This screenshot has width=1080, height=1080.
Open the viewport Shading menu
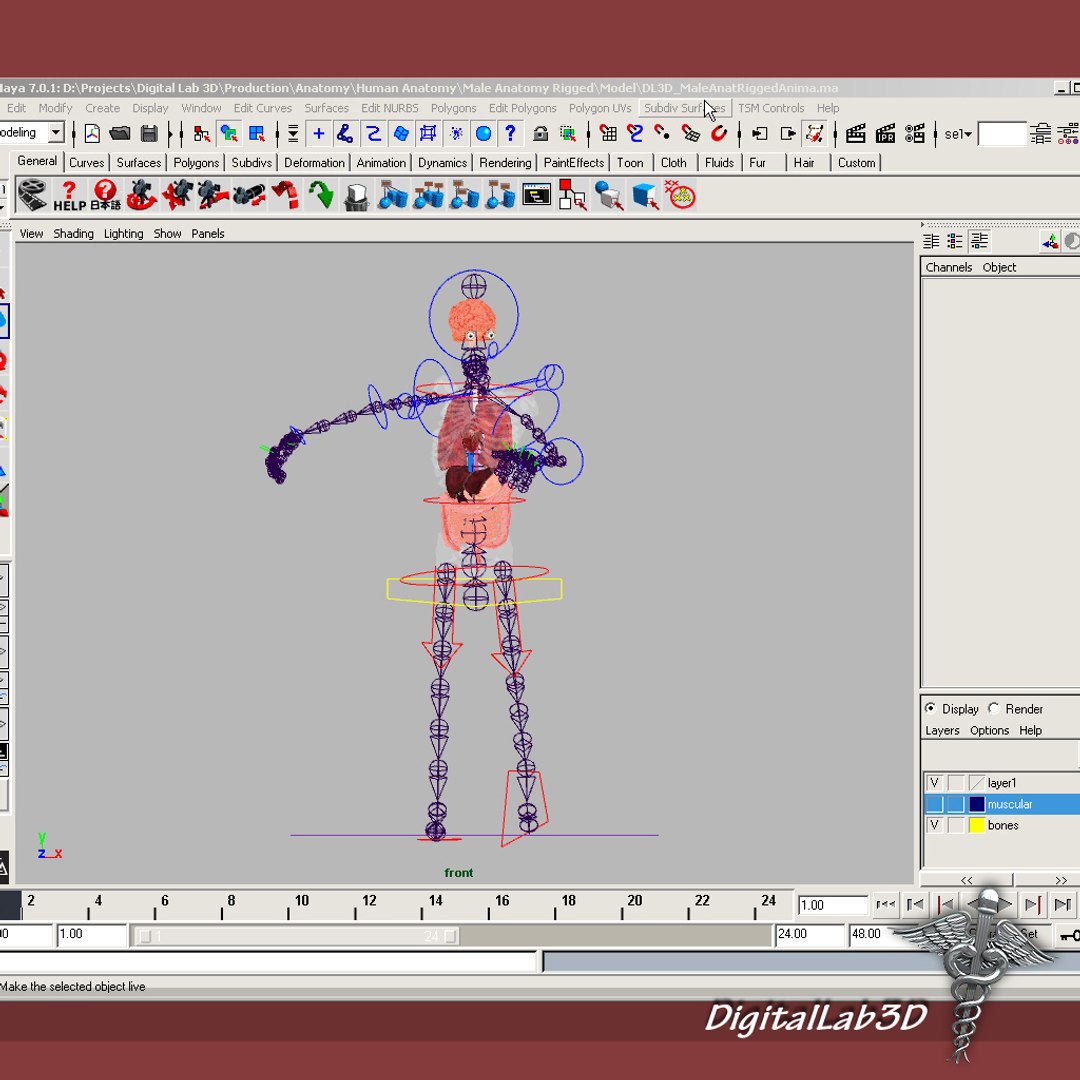pyautogui.click(x=74, y=233)
